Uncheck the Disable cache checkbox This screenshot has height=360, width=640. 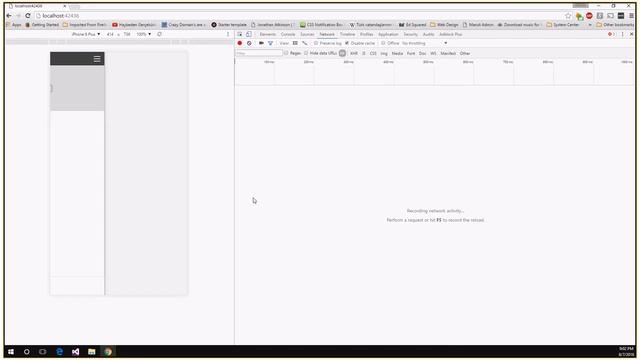coord(347,43)
